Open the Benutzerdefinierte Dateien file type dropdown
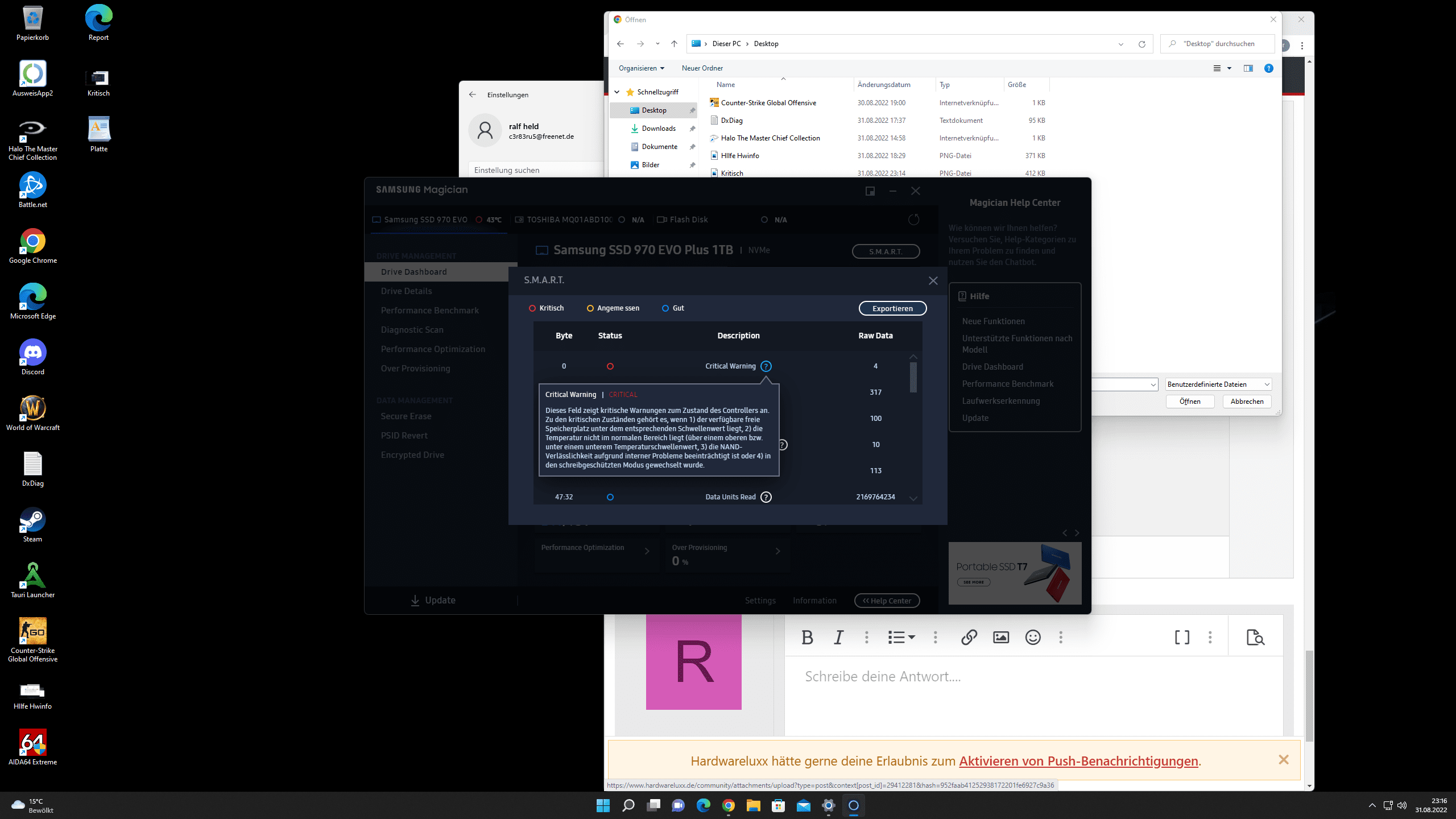Viewport: 1456px width, 819px height. click(x=1218, y=384)
